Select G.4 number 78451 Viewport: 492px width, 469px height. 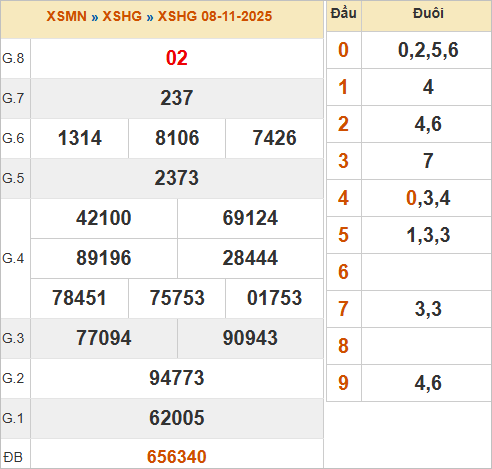[79, 298]
